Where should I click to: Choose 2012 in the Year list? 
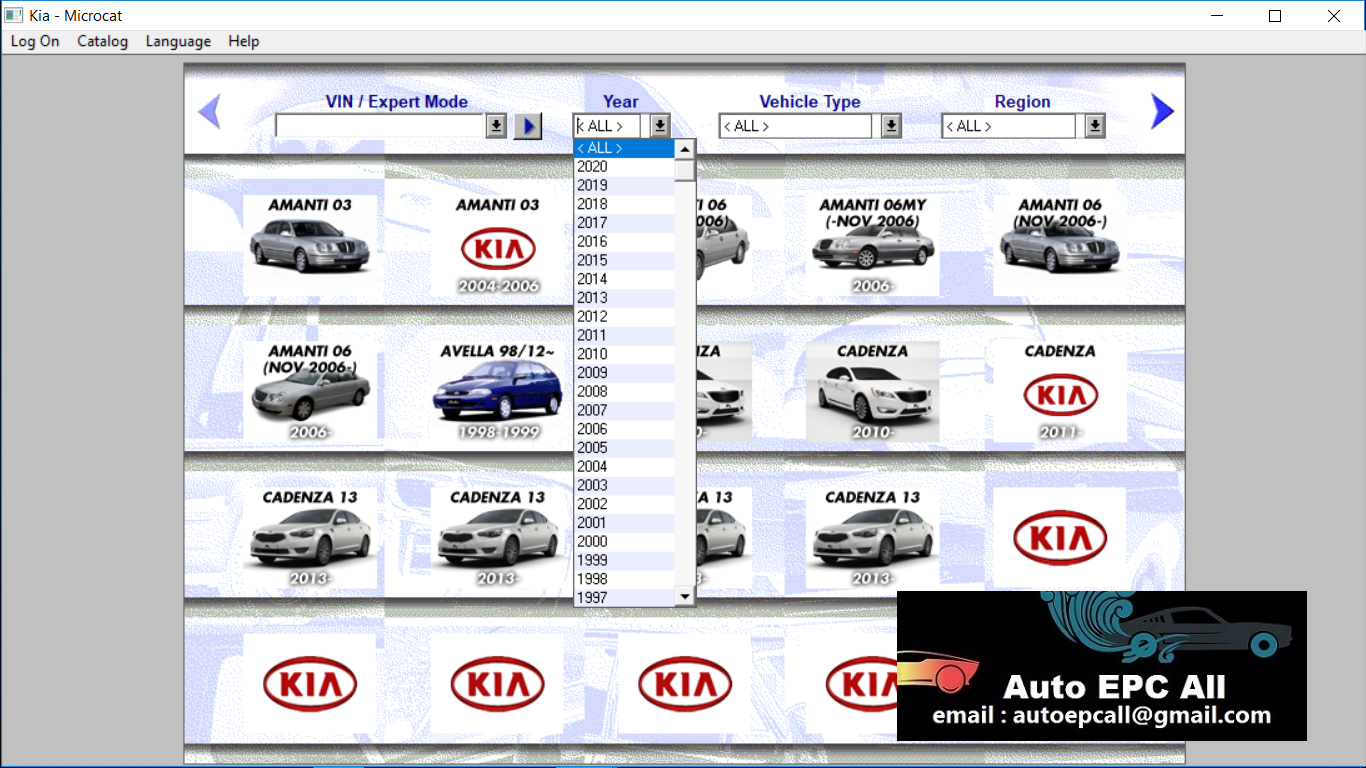(x=624, y=317)
